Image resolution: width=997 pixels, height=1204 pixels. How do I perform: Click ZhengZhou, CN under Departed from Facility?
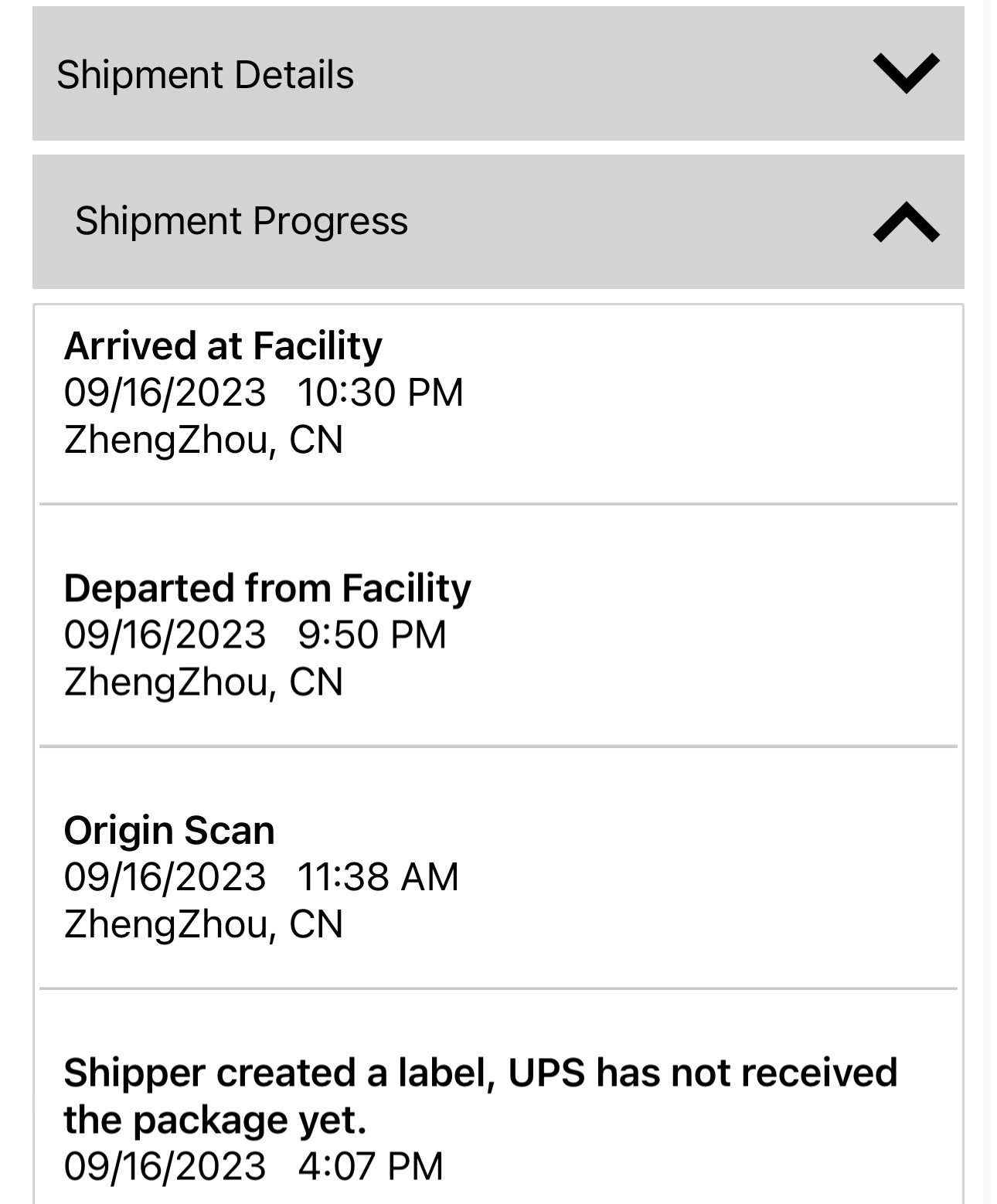click(203, 682)
